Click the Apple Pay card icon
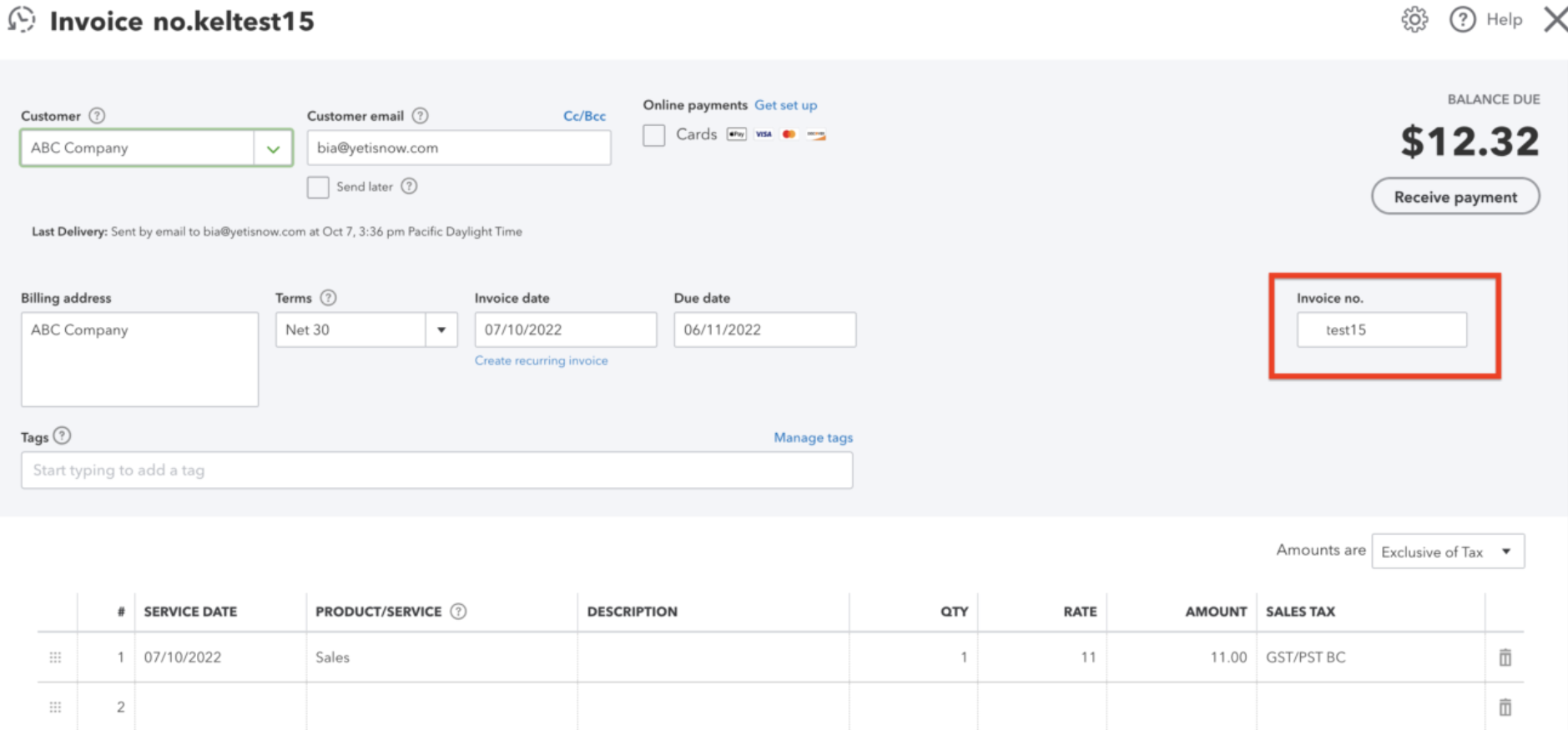This screenshot has width=1568, height=730. pyautogui.click(x=736, y=134)
